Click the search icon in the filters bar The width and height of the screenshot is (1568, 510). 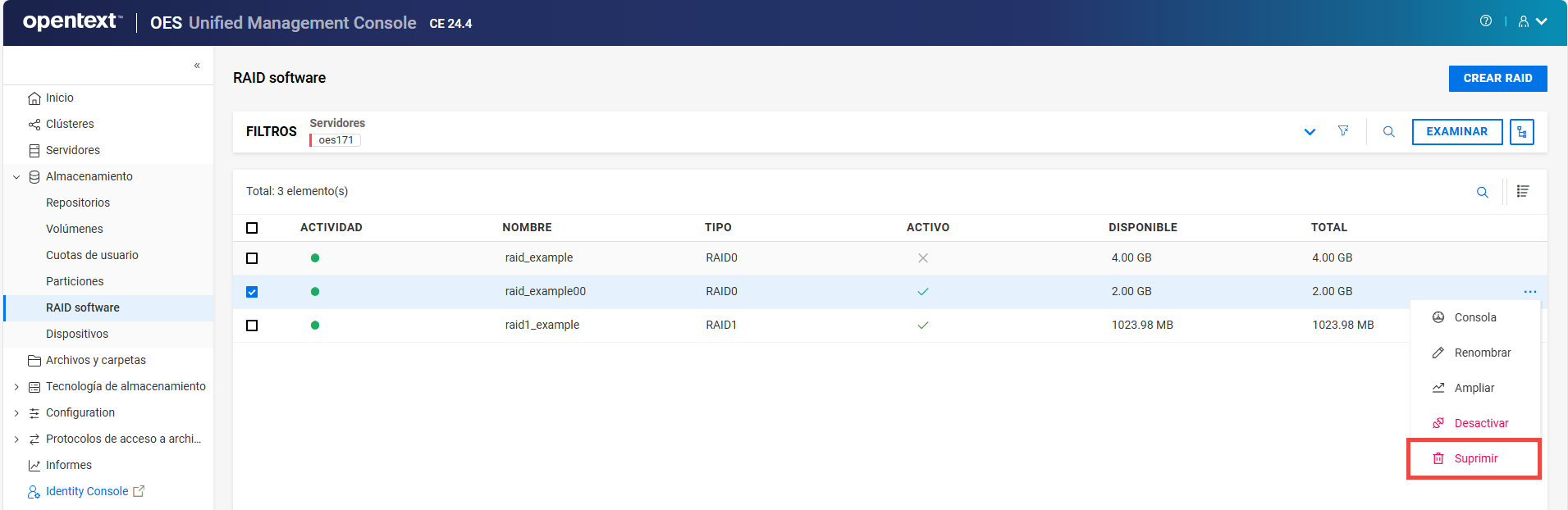(x=1388, y=132)
